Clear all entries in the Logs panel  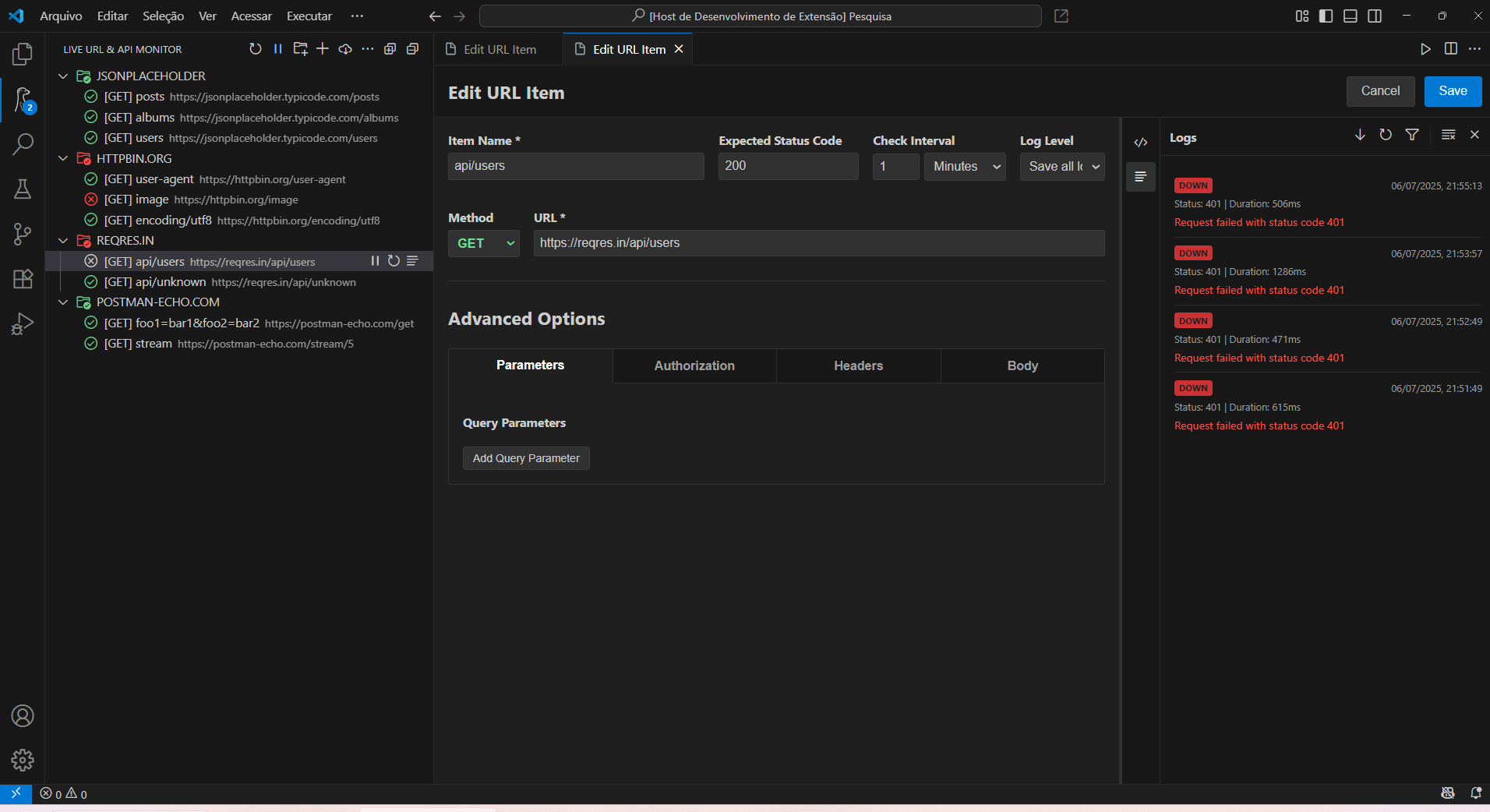1448,135
